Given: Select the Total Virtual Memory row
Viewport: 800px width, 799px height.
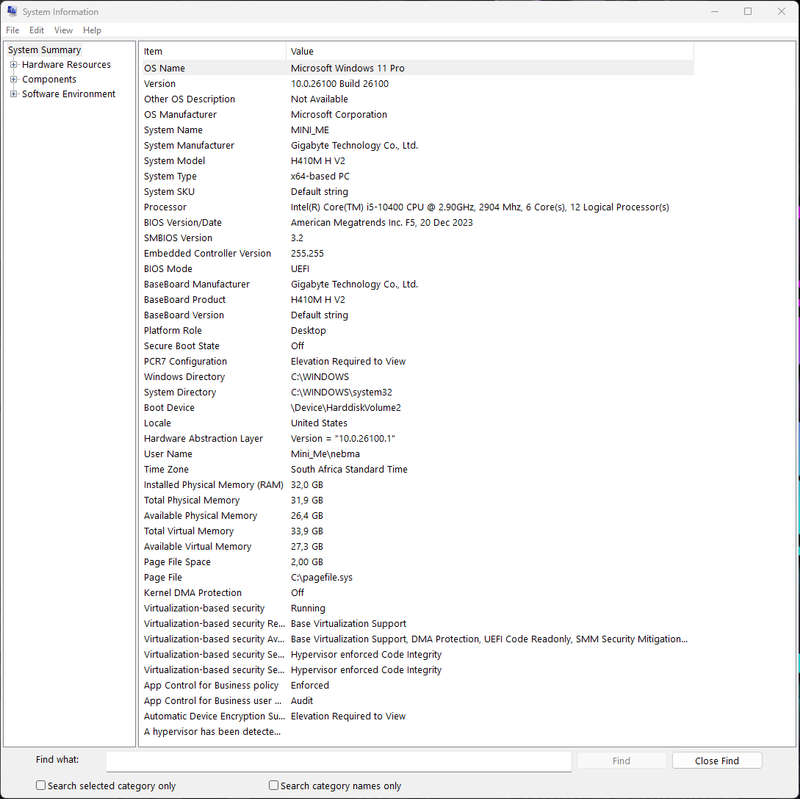Looking at the screenshot, I should (417, 531).
